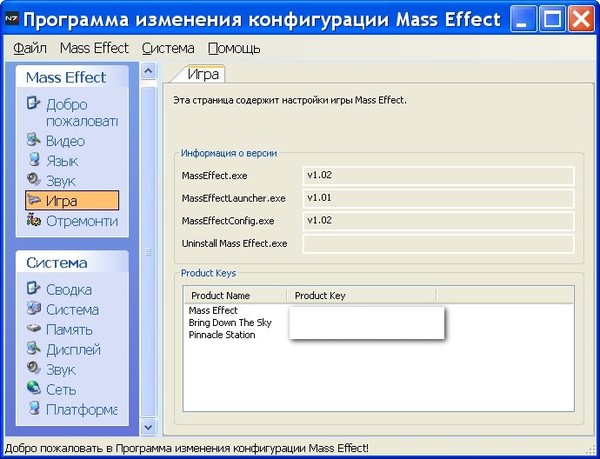Open the Дисплей system page
This screenshot has width=600, height=459.
(x=73, y=350)
